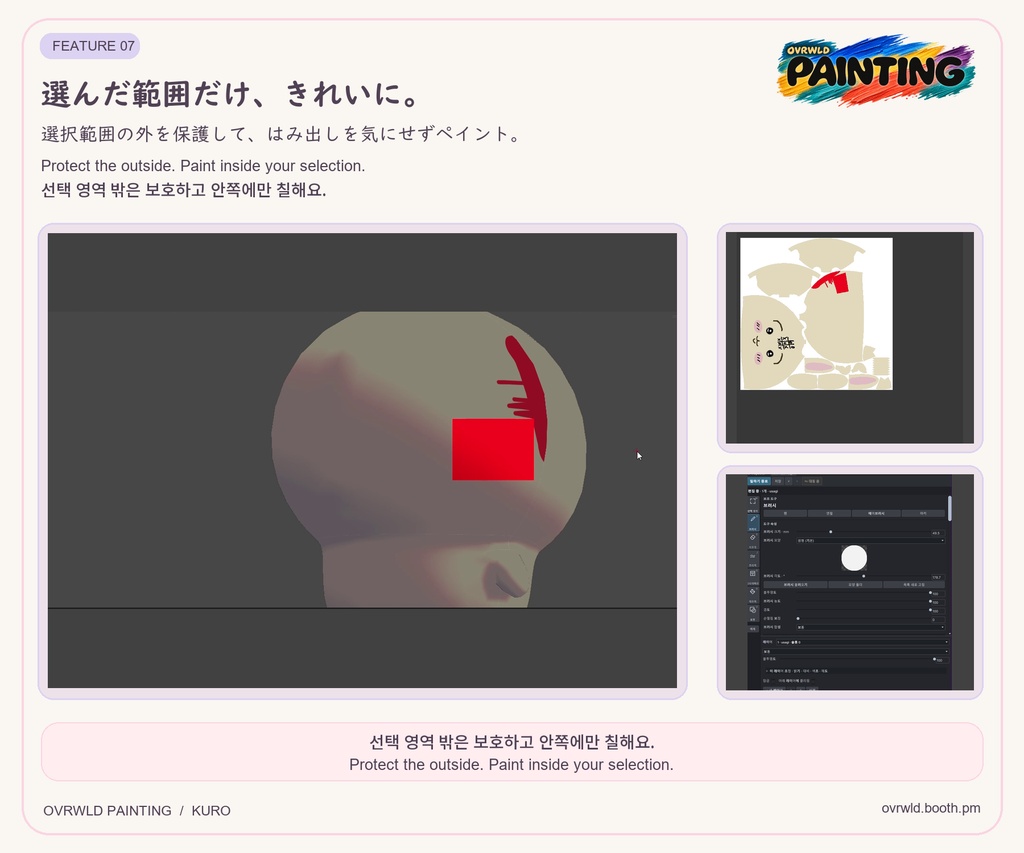Select the eraser tool in sidebar
Viewport: 1024px width, 853px height.
coord(753,537)
